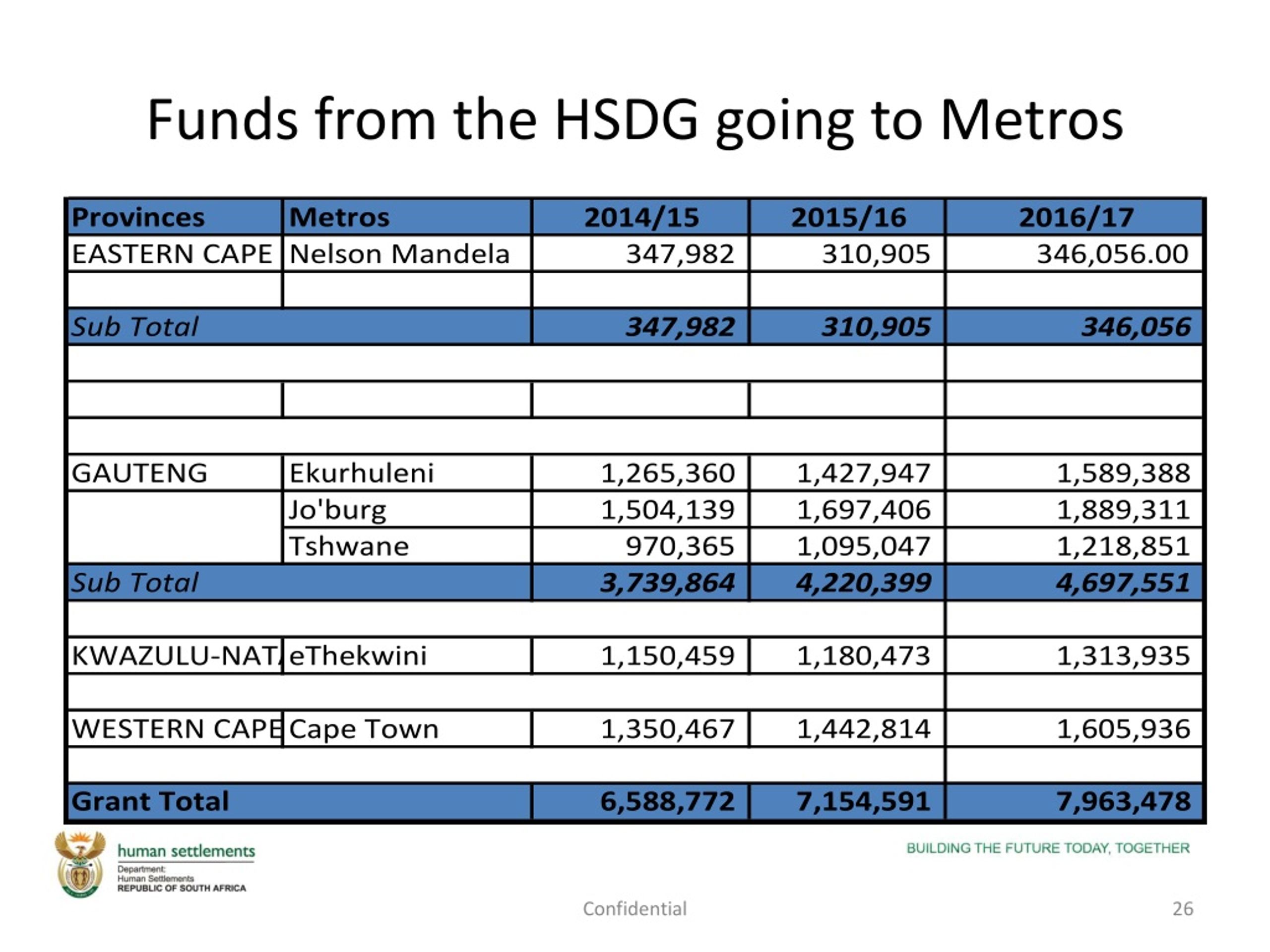Click the grant total 7,963,478
This screenshot has height=952, width=1270.
point(1123,801)
